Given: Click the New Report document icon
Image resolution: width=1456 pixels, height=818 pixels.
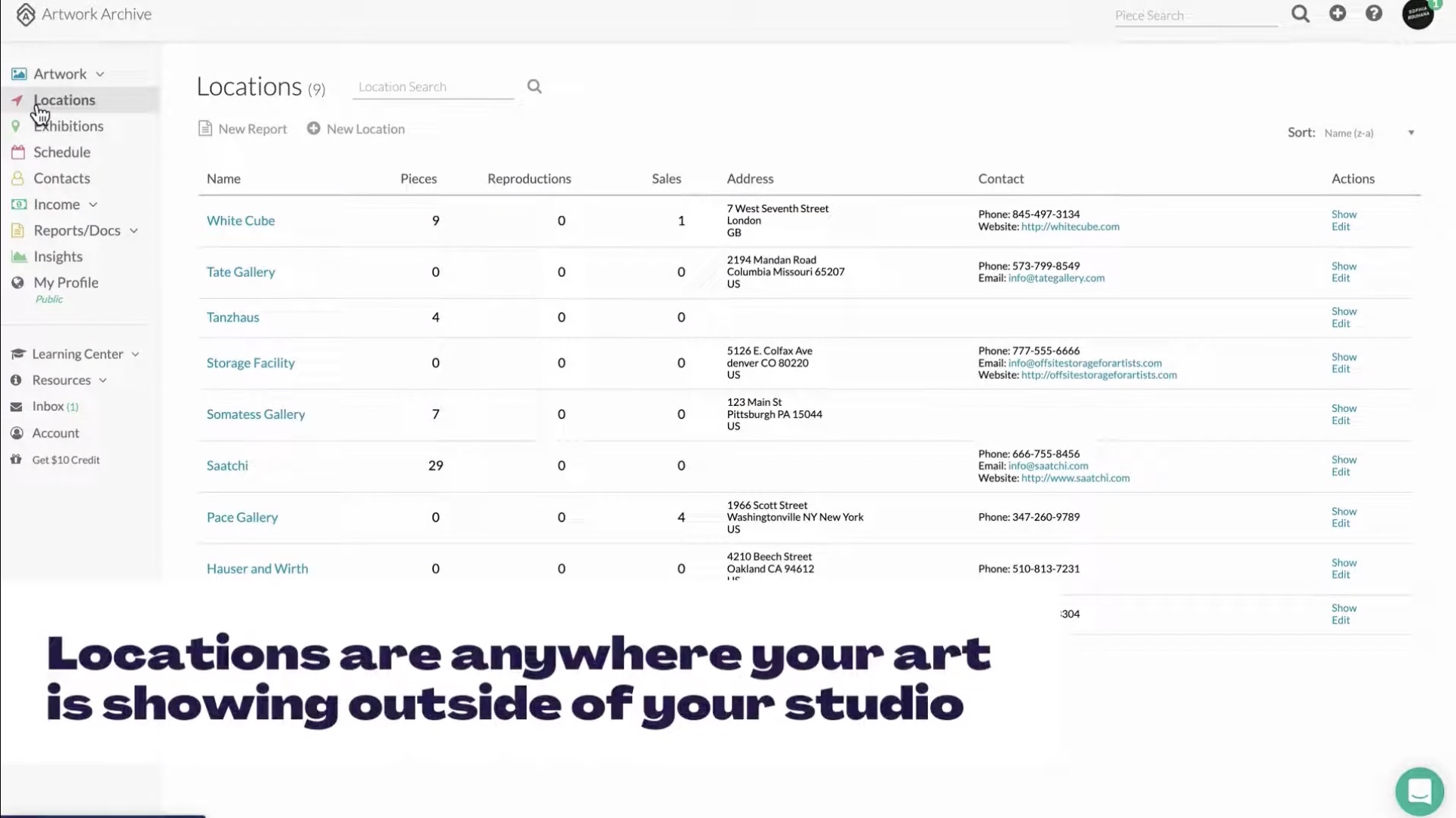Looking at the screenshot, I should click(204, 128).
